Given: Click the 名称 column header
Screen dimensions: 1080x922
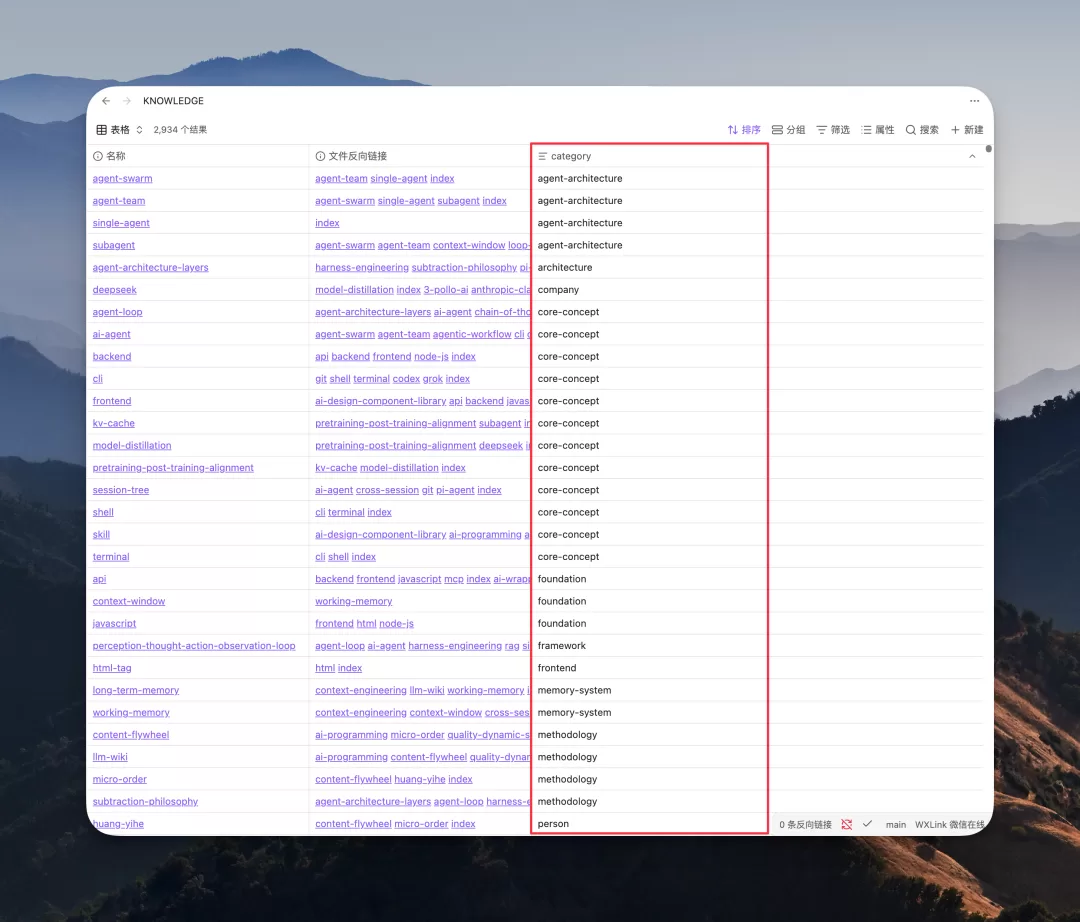Looking at the screenshot, I should point(199,156).
